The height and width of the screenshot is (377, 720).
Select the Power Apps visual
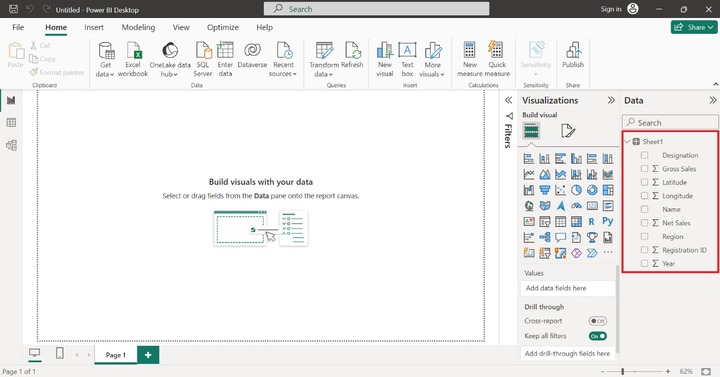576,253
